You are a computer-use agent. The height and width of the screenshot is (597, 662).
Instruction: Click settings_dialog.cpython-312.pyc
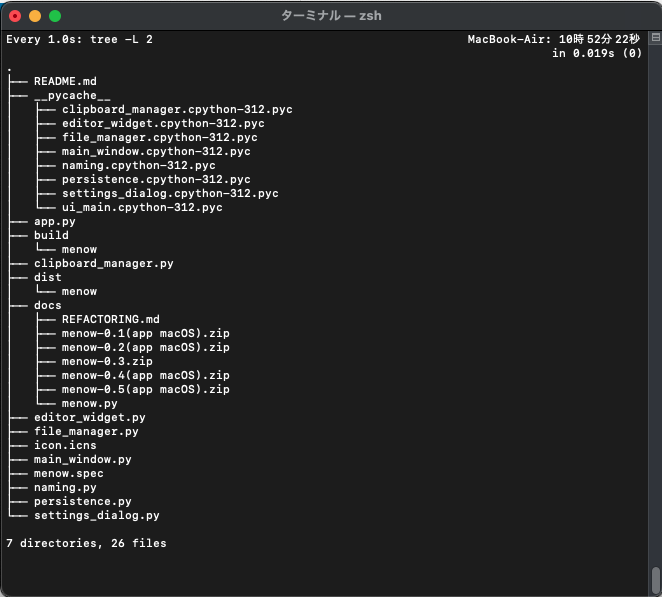coord(170,193)
